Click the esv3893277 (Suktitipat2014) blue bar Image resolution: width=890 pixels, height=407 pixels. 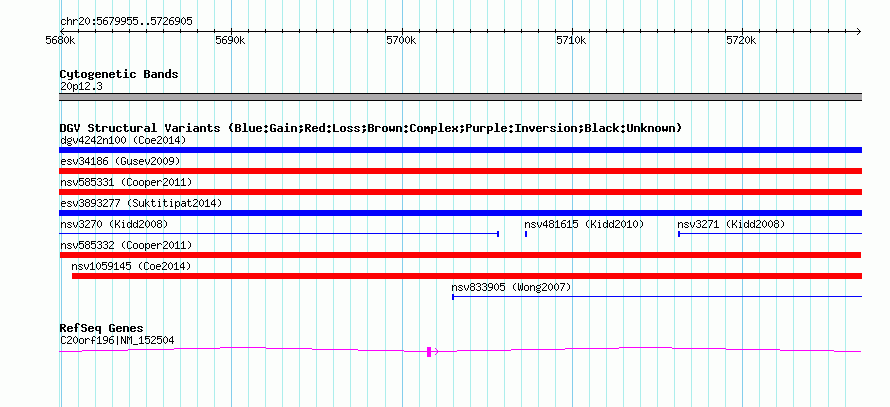pyautogui.click(x=460, y=213)
